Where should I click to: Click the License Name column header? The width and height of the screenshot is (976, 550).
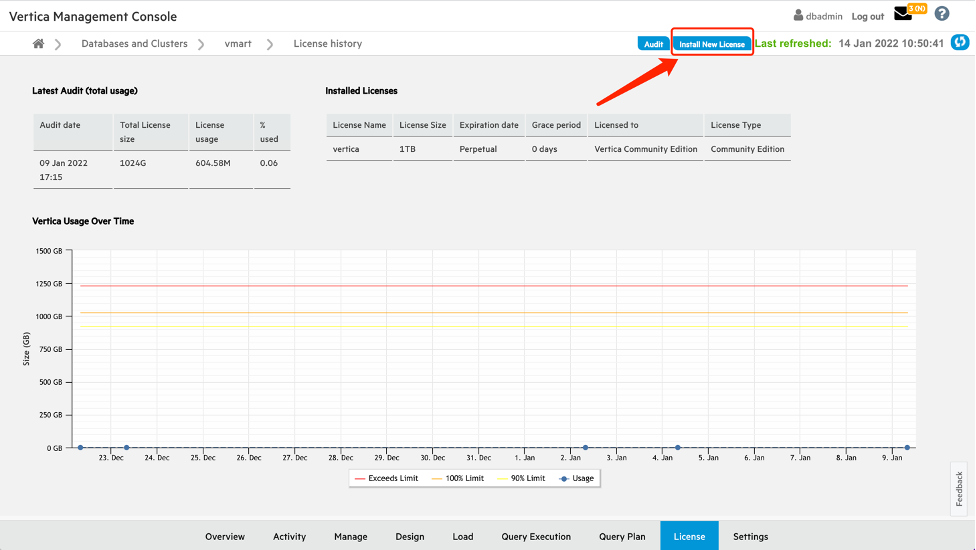click(359, 125)
